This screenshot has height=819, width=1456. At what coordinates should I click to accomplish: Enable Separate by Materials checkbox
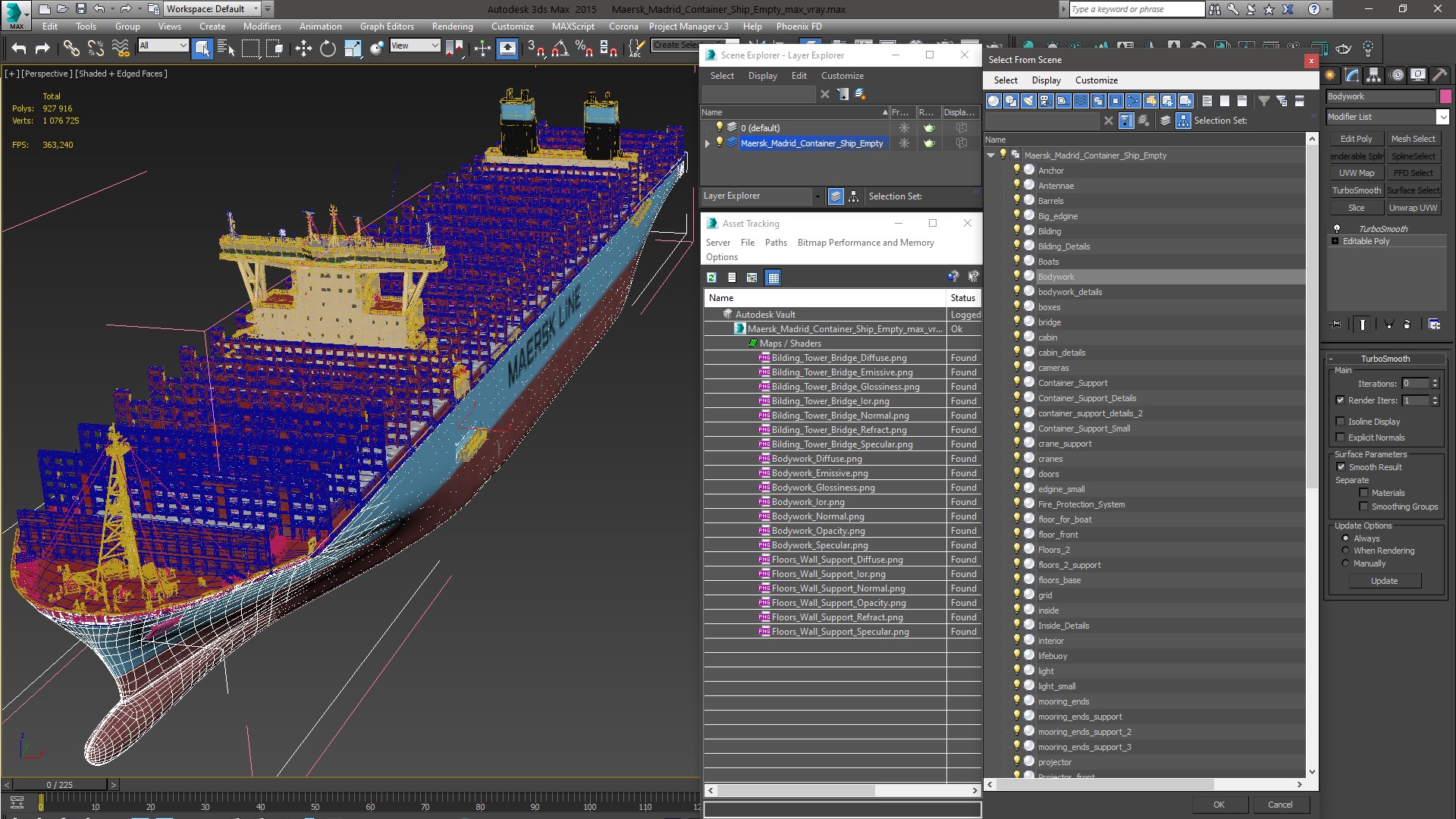tap(1363, 493)
